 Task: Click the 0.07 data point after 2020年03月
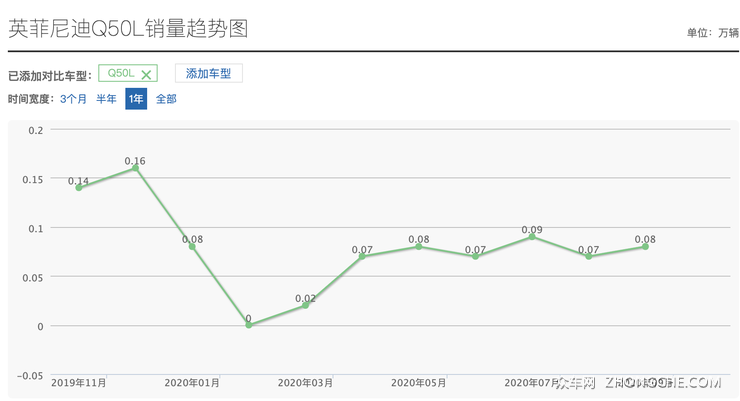(362, 257)
